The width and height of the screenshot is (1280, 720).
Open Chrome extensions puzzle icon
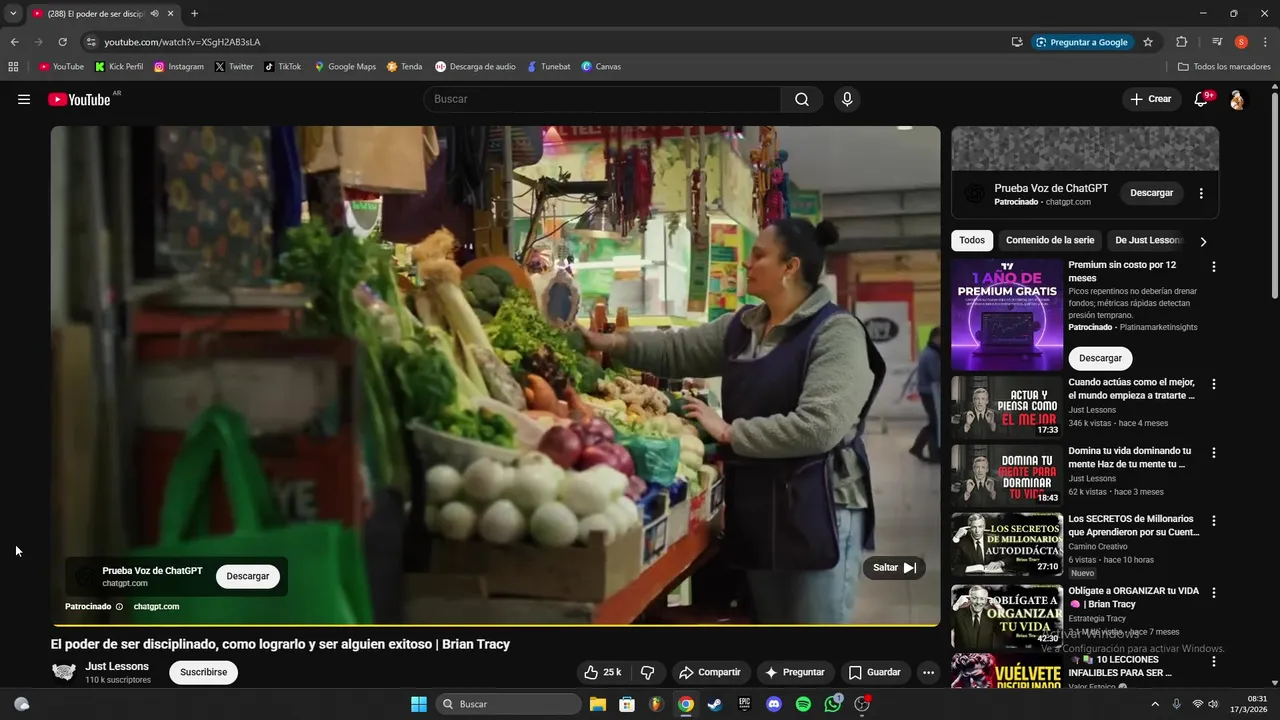1181,42
